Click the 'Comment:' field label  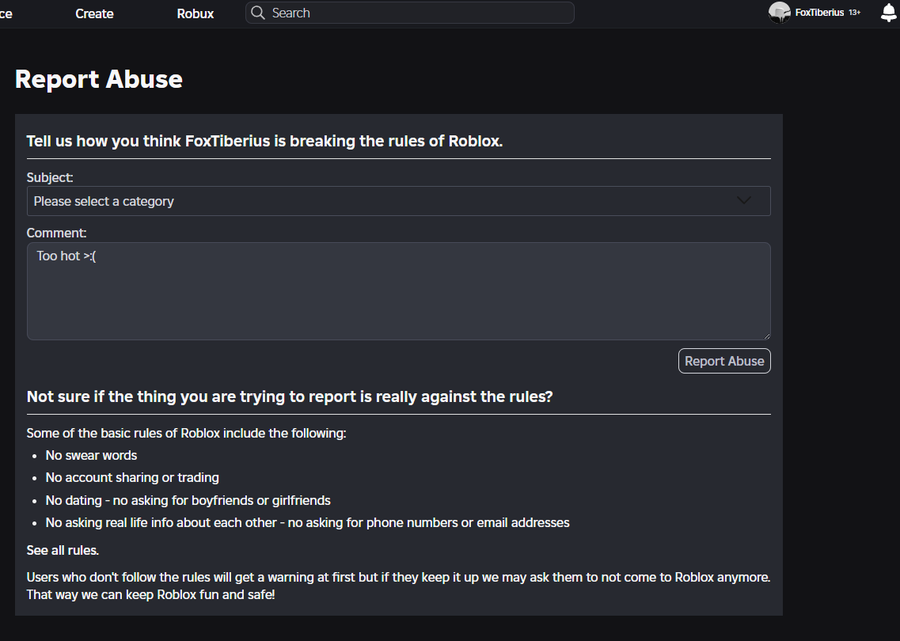coord(56,233)
